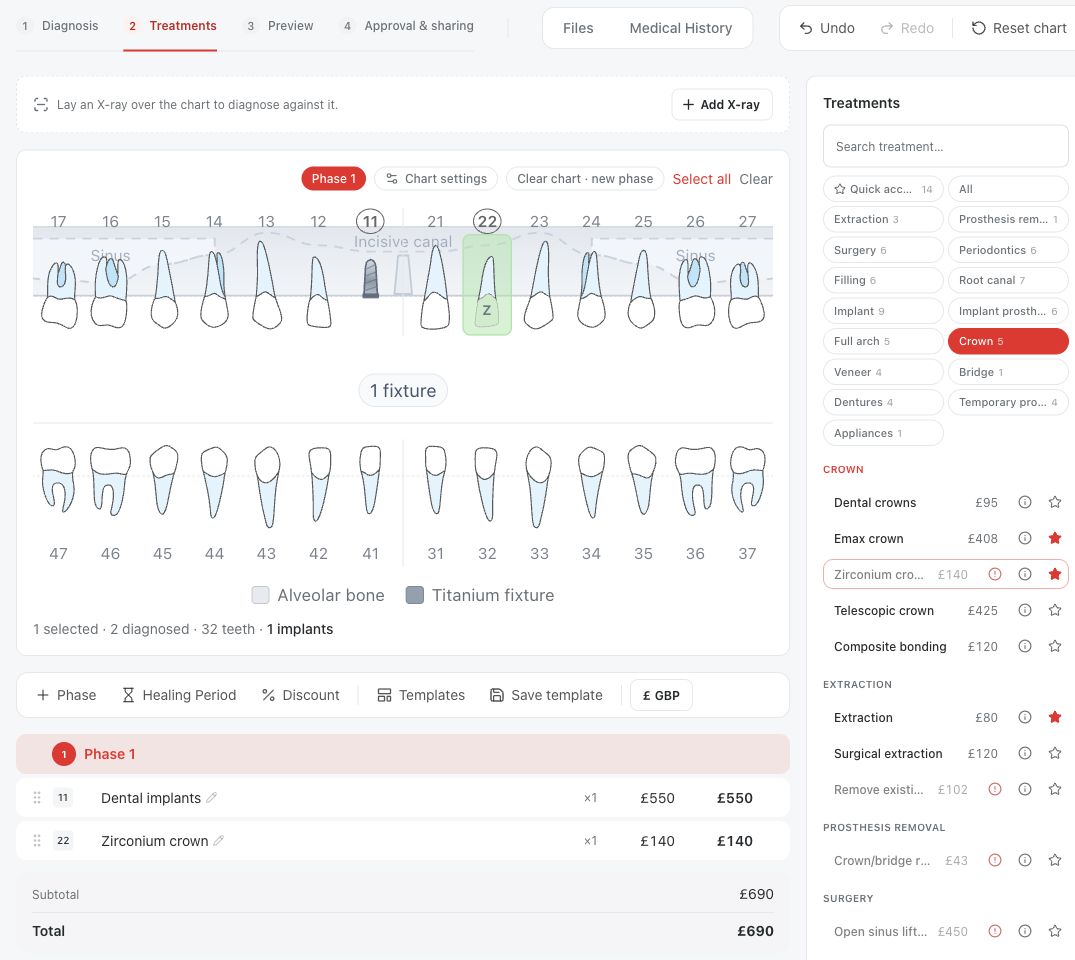Show red warning on Open sinus lift row
This screenshot has height=960, width=1075.
point(994,931)
